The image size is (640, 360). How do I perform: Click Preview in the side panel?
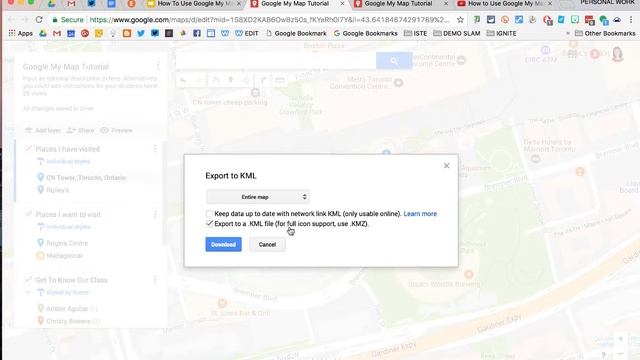pyautogui.click(x=116, y=130)
